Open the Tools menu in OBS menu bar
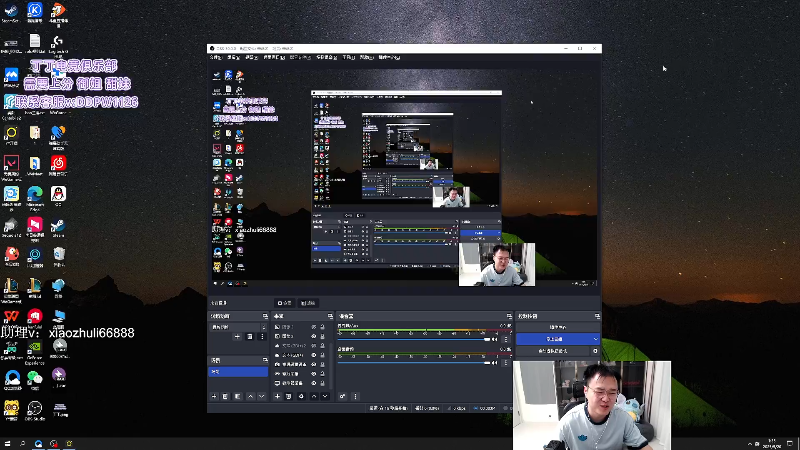 (x=348, y=58)
